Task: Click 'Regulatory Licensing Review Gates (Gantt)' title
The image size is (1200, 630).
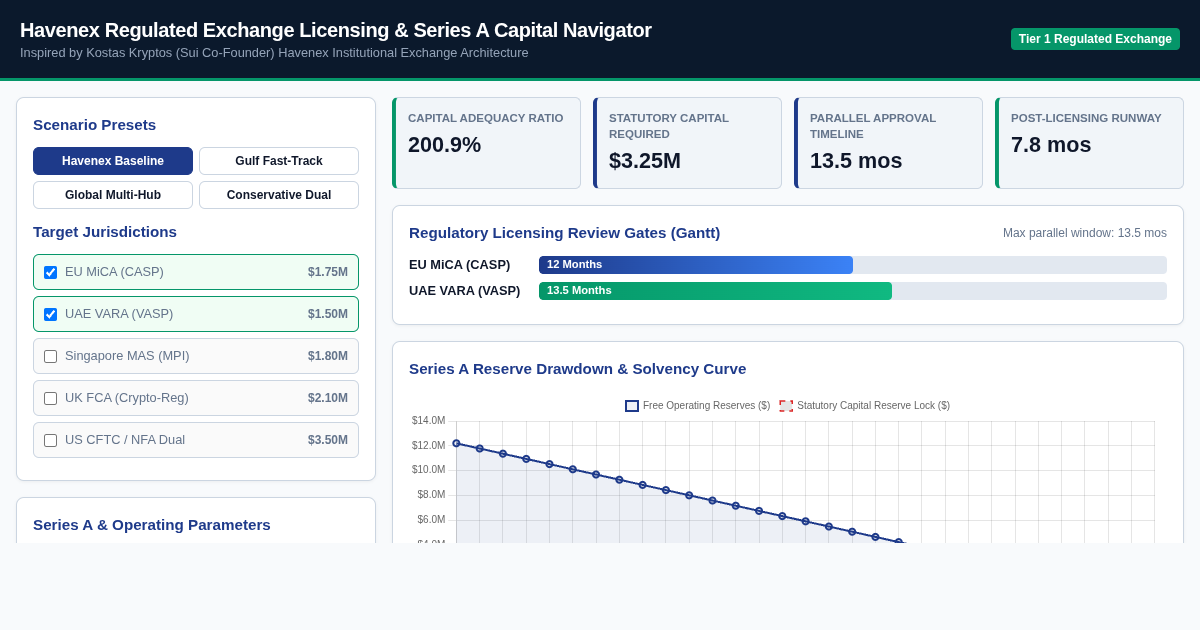Action: (565, 233)
